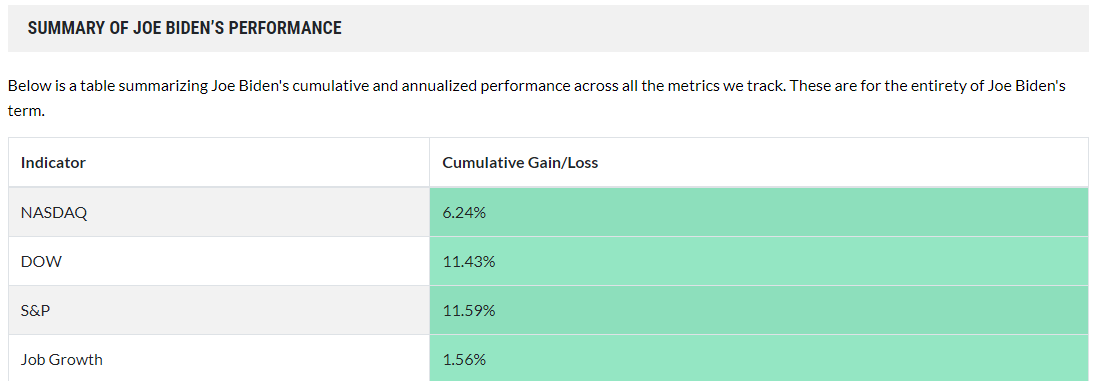Click the Job Growth row label
This screenshot has height=381, width=1093.
pos(61,360)
